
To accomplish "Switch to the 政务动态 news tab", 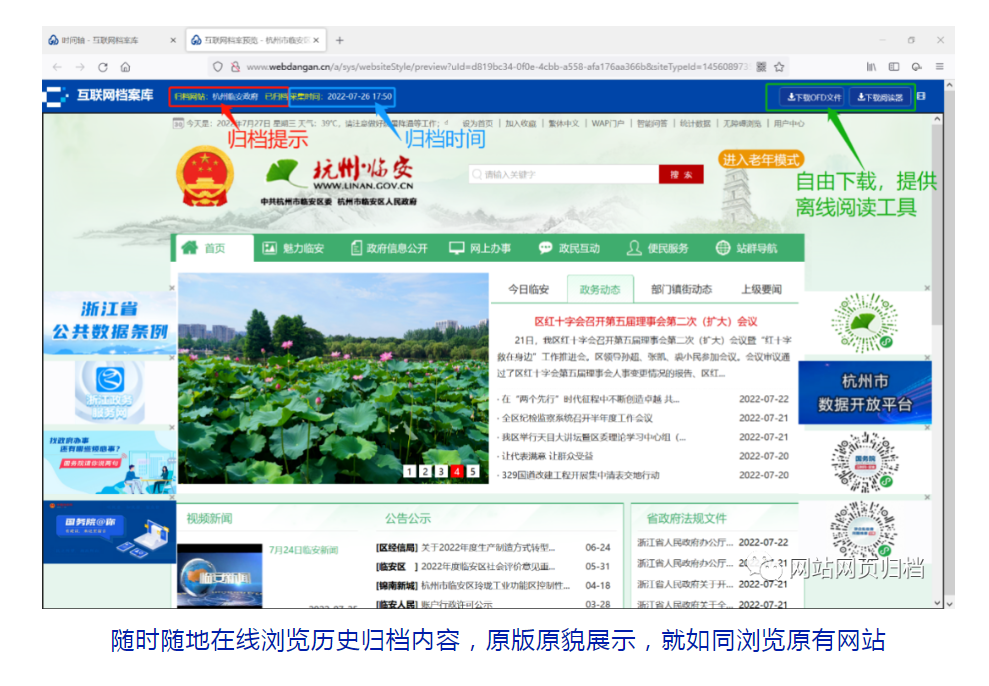I will (x=600, y=289).
